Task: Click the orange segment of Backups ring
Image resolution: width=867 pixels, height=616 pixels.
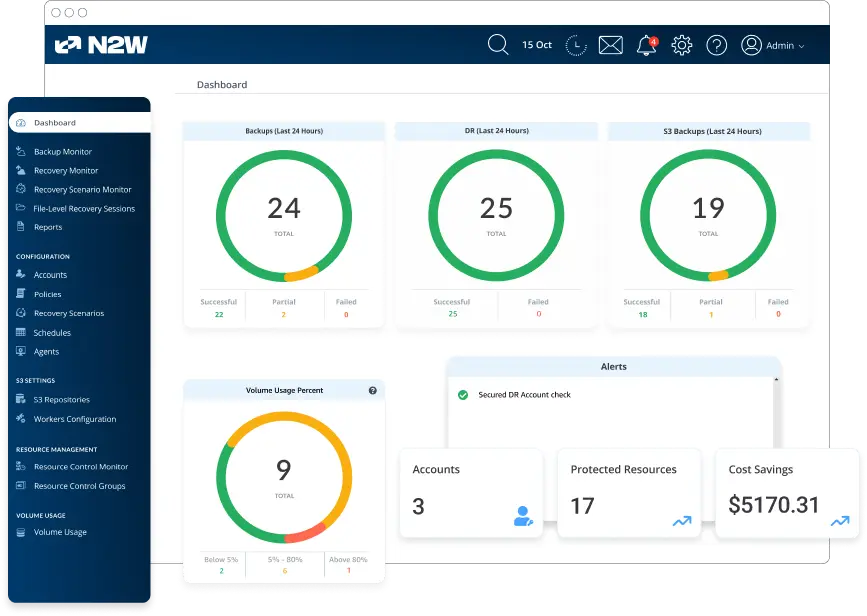Action: [301, 273]
